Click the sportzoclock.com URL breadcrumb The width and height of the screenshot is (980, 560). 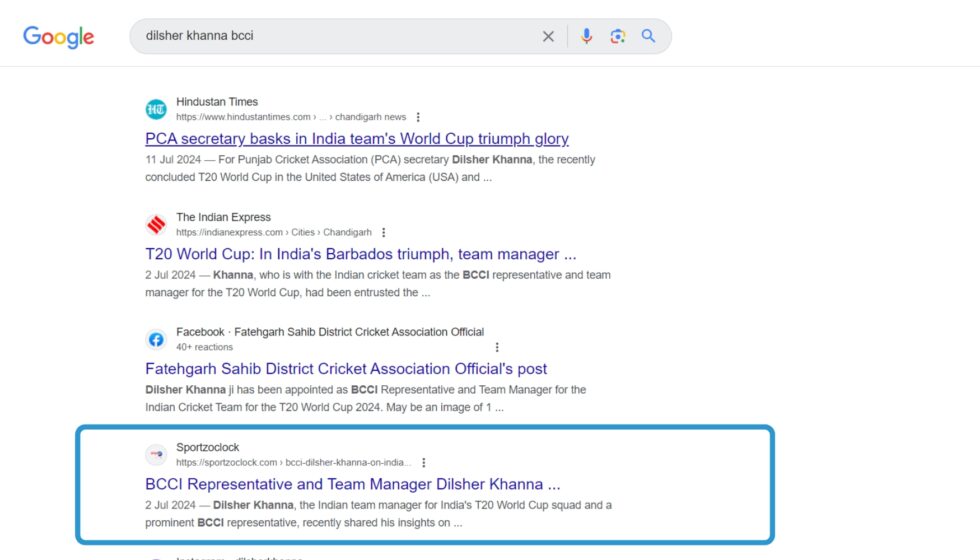(x=294, y=462)
